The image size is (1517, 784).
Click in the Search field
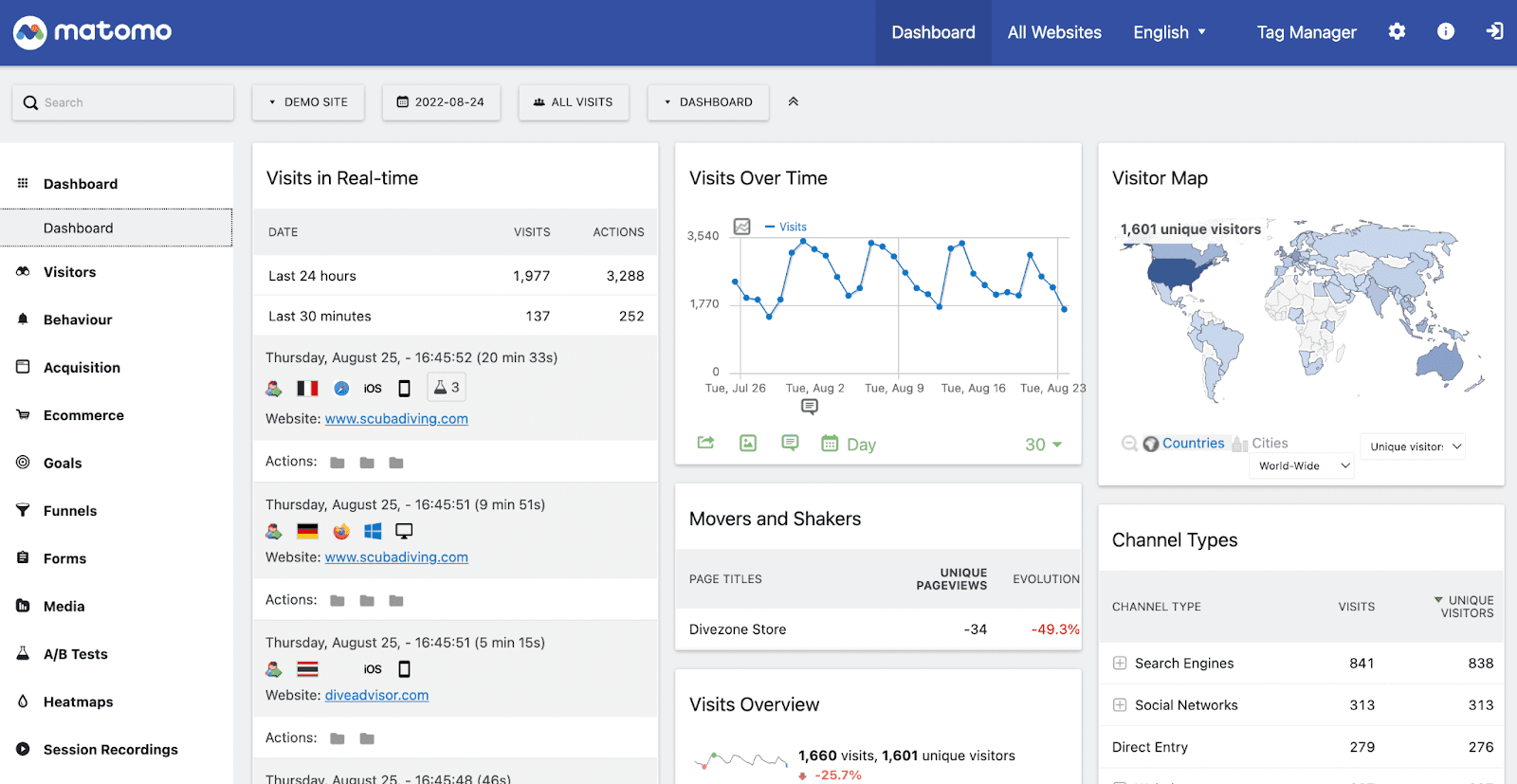click(123, 102)
